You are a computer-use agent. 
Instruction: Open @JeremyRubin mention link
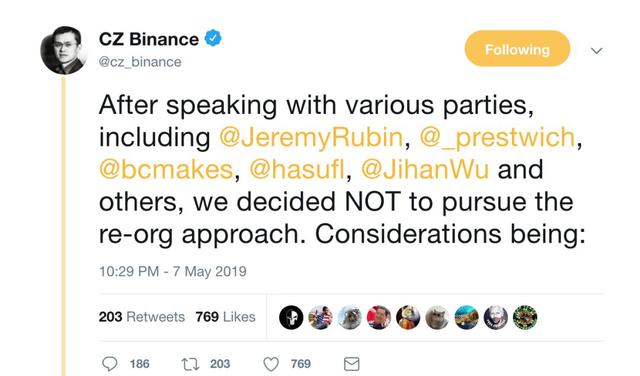coord(311,137)
